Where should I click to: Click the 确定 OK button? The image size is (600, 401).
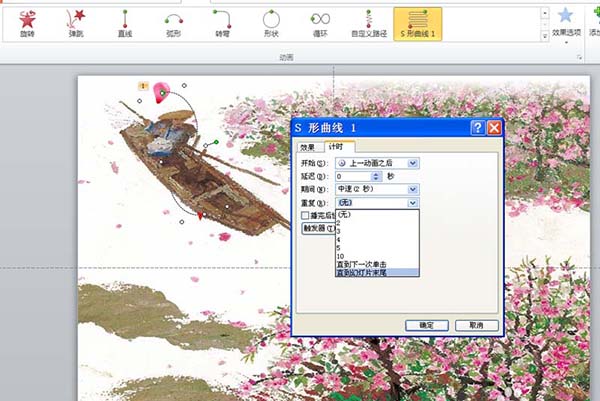pos(427,325)
